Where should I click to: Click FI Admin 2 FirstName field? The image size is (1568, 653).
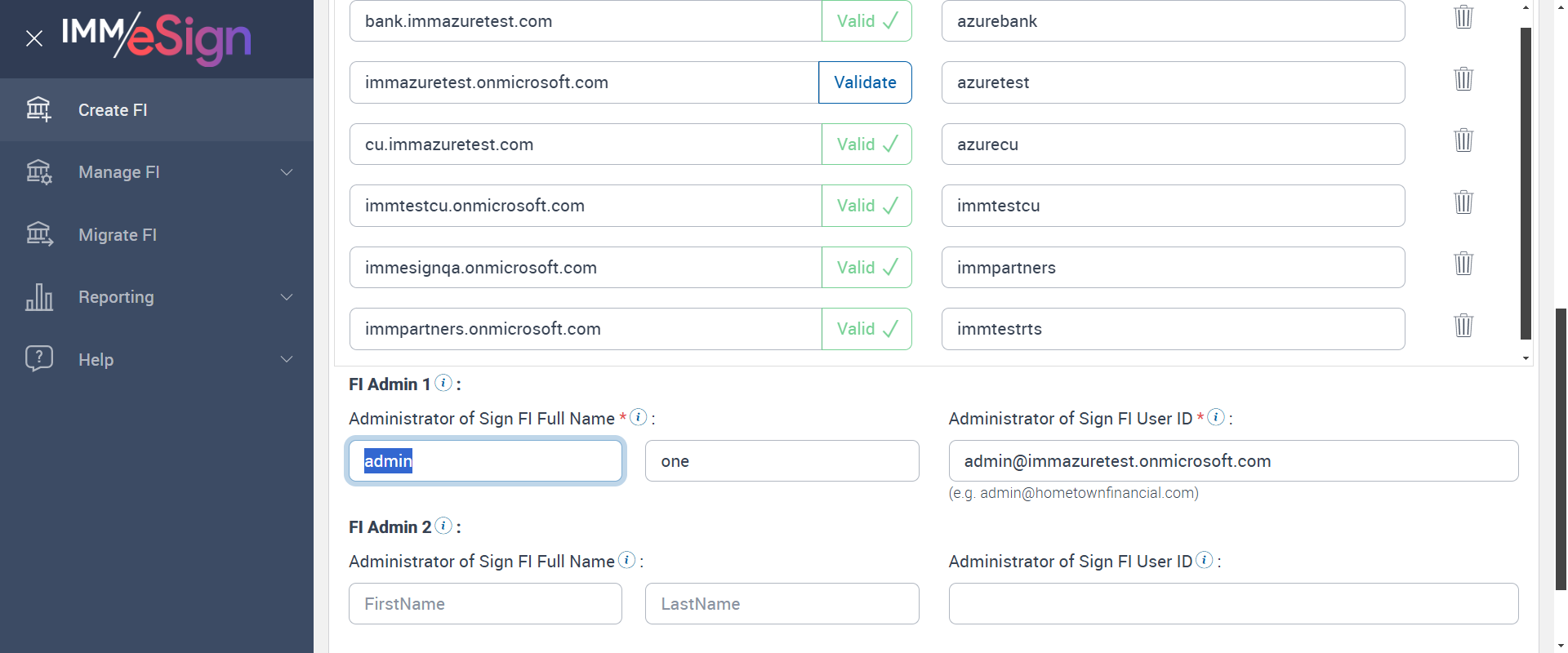coord(485,604)
